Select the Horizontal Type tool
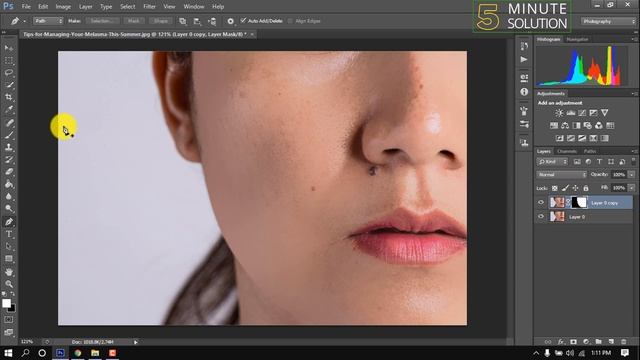 coord(9,234)
